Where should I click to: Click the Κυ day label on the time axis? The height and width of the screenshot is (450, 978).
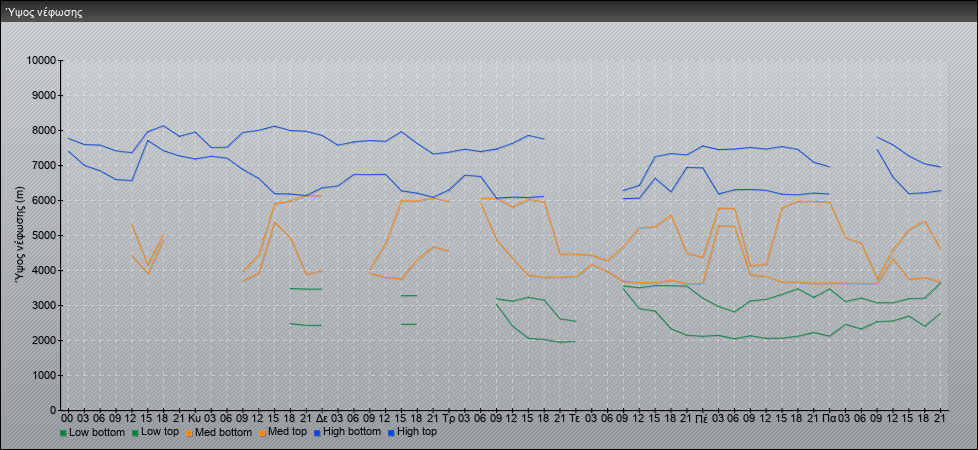[x=195, y=419]
